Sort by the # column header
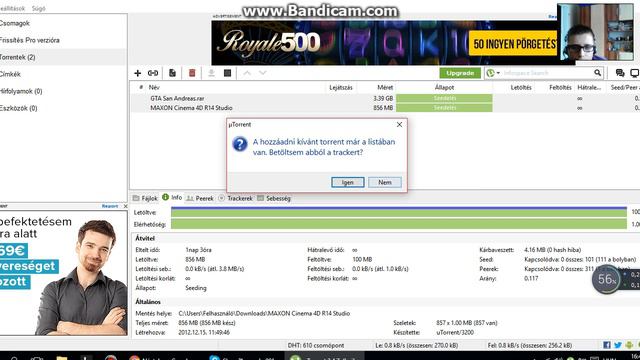This screenshot has width=640, height=360. point(140,87)
